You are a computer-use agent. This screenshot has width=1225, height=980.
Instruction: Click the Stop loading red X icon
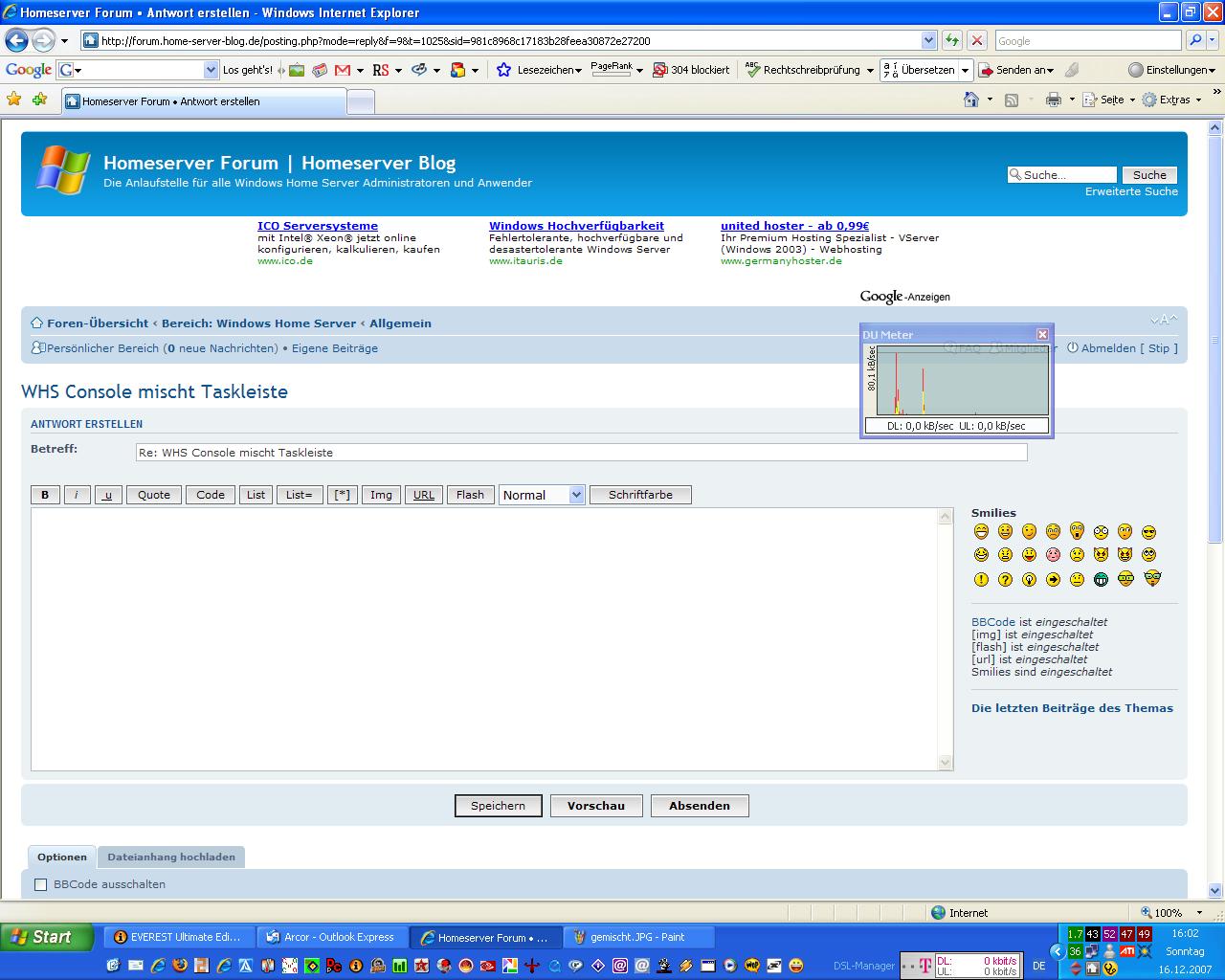pyautogui.click(x=977, y=40)
